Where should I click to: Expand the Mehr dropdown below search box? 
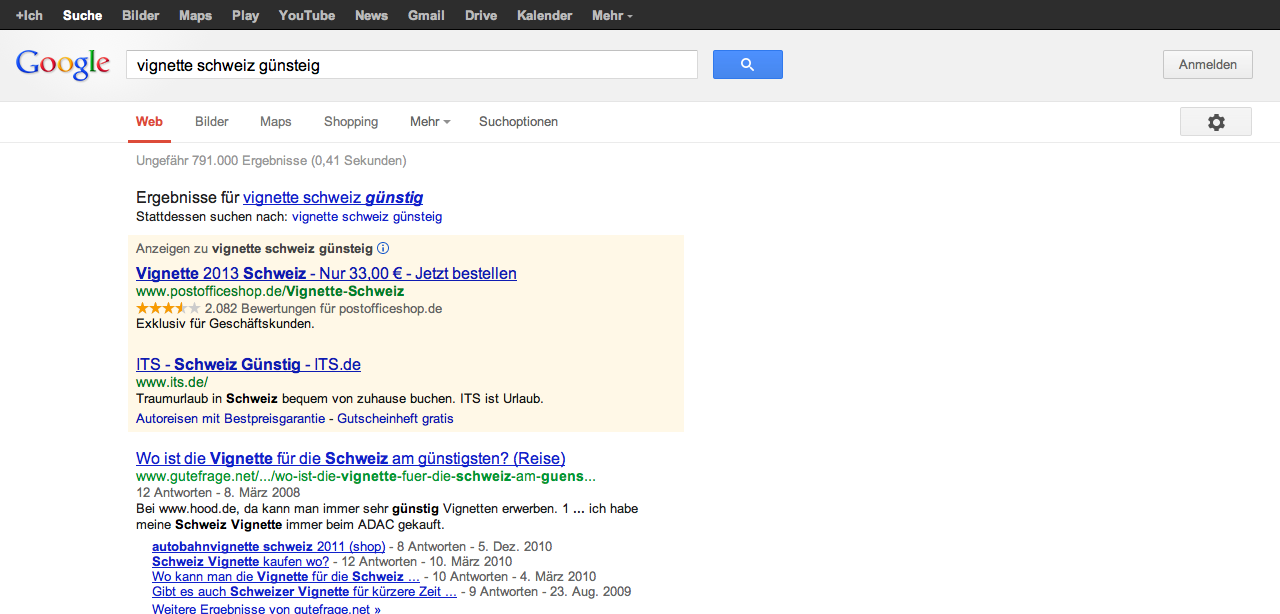[430, 122]
